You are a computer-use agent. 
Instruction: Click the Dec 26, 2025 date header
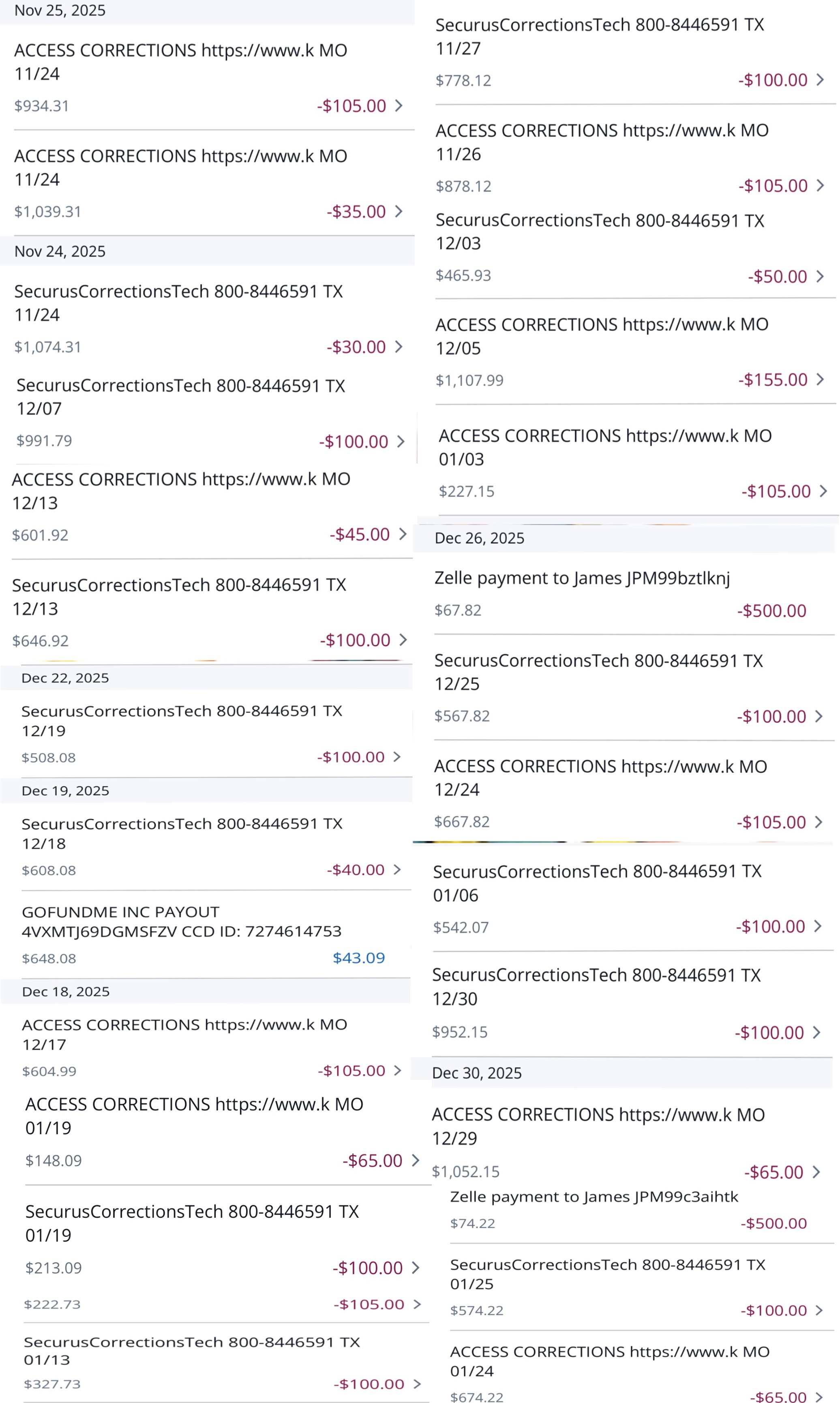click(480, 538)
